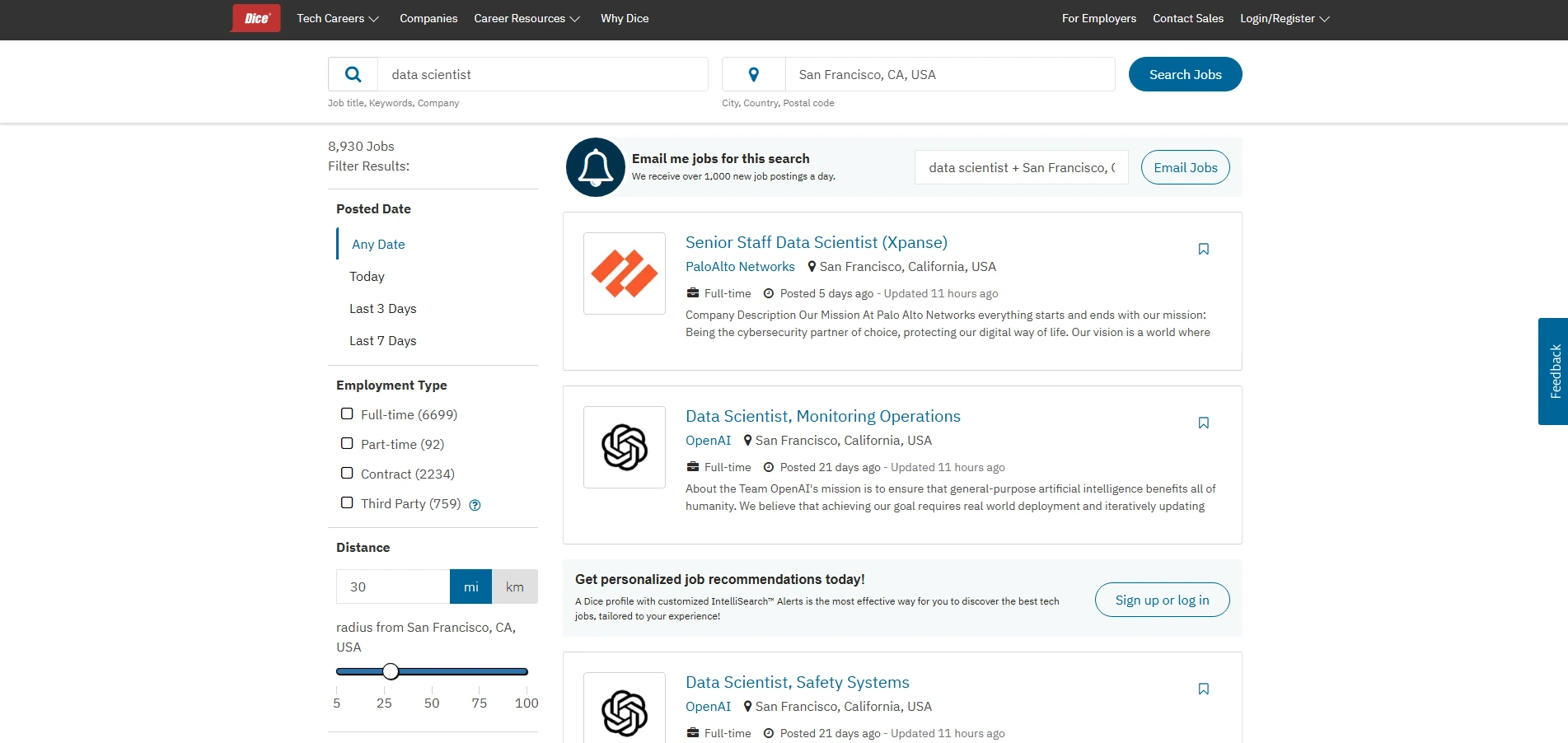Open OpenAI link under Monitoring Operations

[x=708, y=440]
